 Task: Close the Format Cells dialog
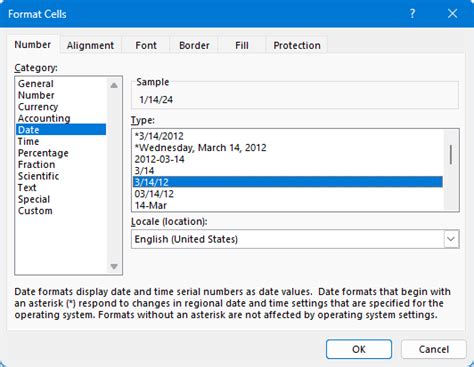click(x=452, y=14)
